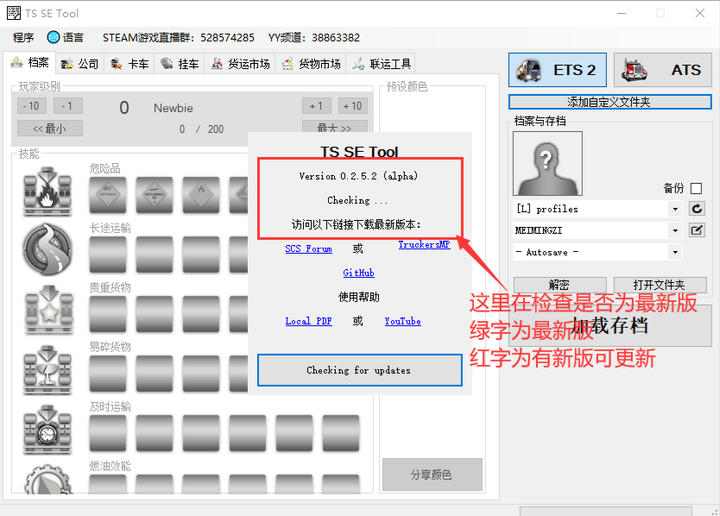Click the Checking for updates button
Image resolution: width=720 pixels, height=516 pixels.
[x=360, y=370]
